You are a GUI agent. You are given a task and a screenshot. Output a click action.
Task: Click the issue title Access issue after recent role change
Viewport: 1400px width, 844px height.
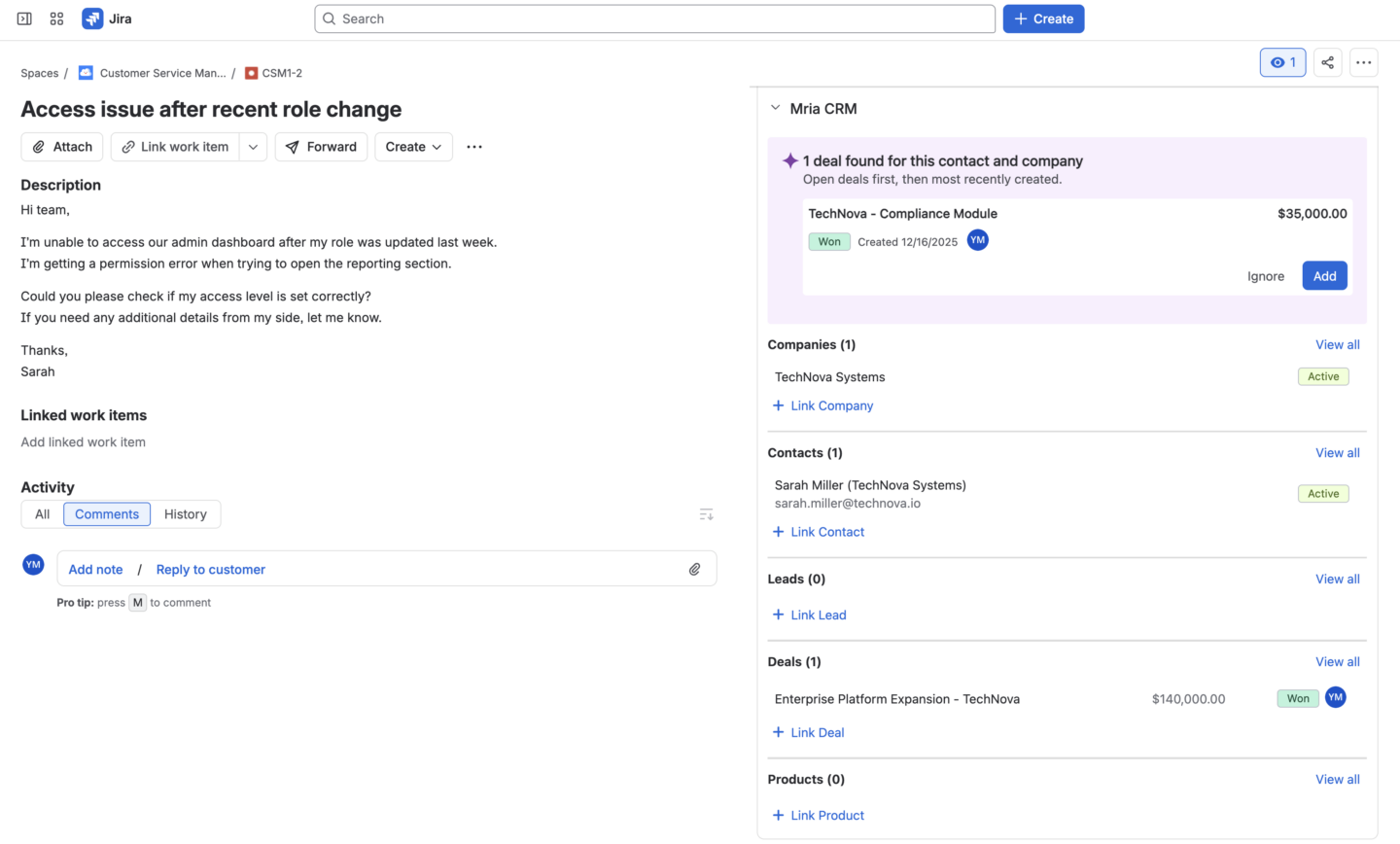pyautogui.click(x=211, y=109)
